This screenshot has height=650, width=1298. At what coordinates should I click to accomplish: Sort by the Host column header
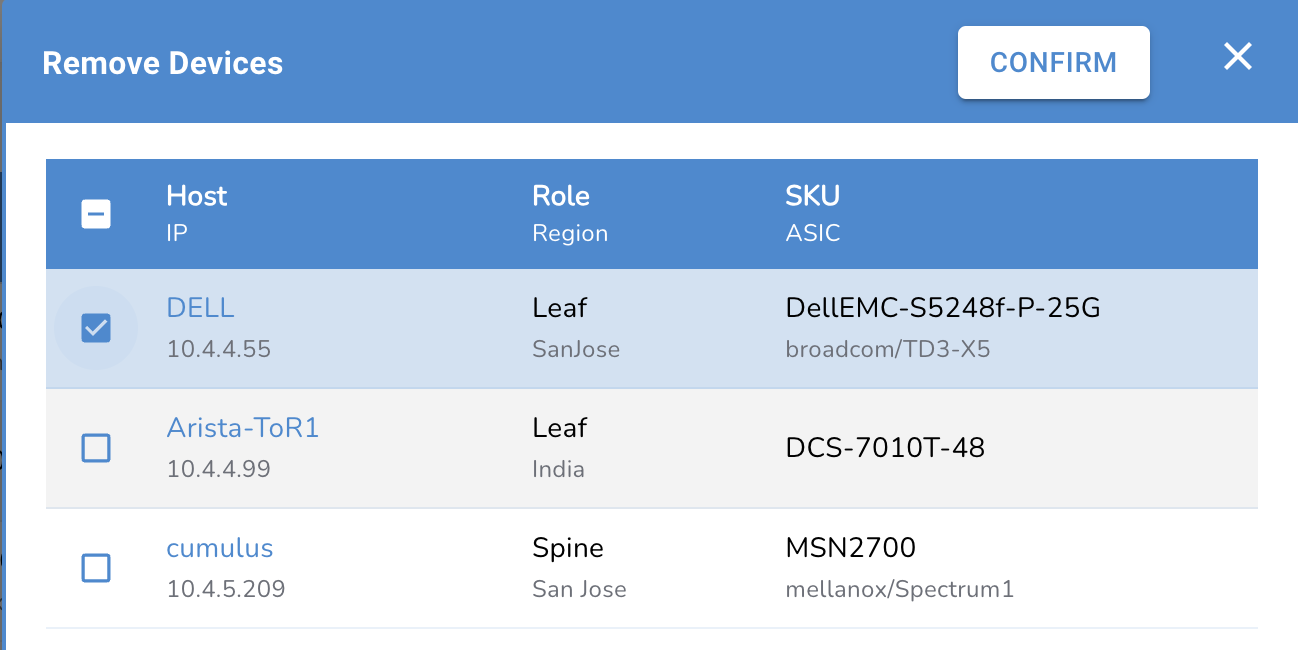tap(197, 196)
